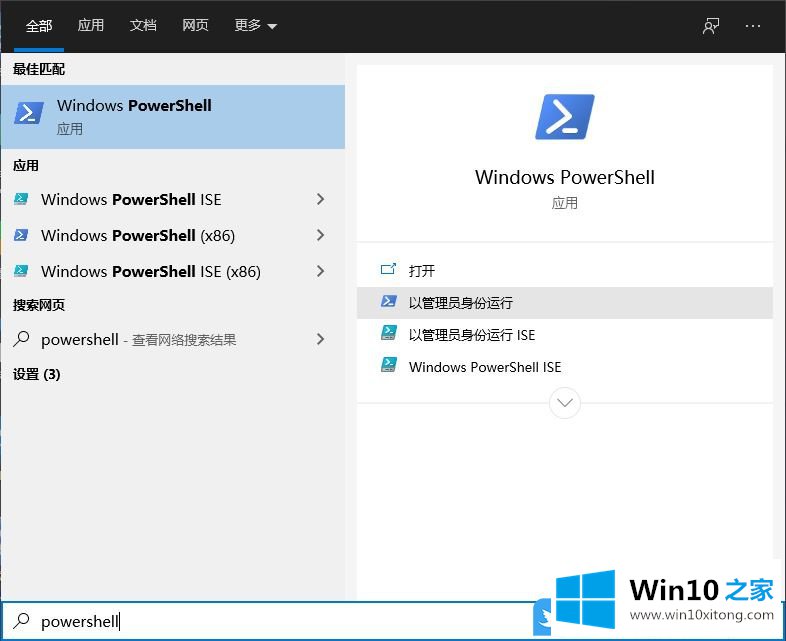786x641 pixels.
Task: Click the Windows PowerShell ISE (x86) app icon
Action: [21, 271]
